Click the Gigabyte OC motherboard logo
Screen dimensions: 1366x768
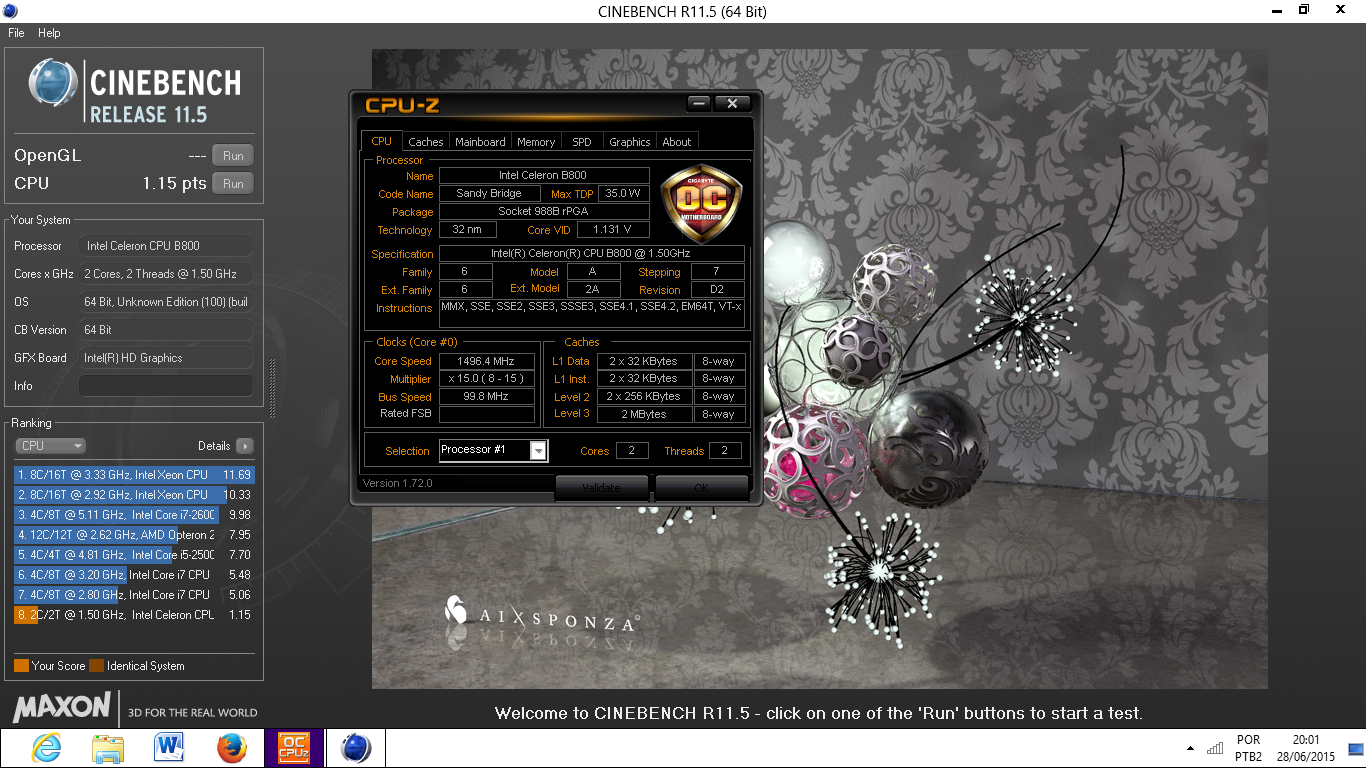[702, 204]
